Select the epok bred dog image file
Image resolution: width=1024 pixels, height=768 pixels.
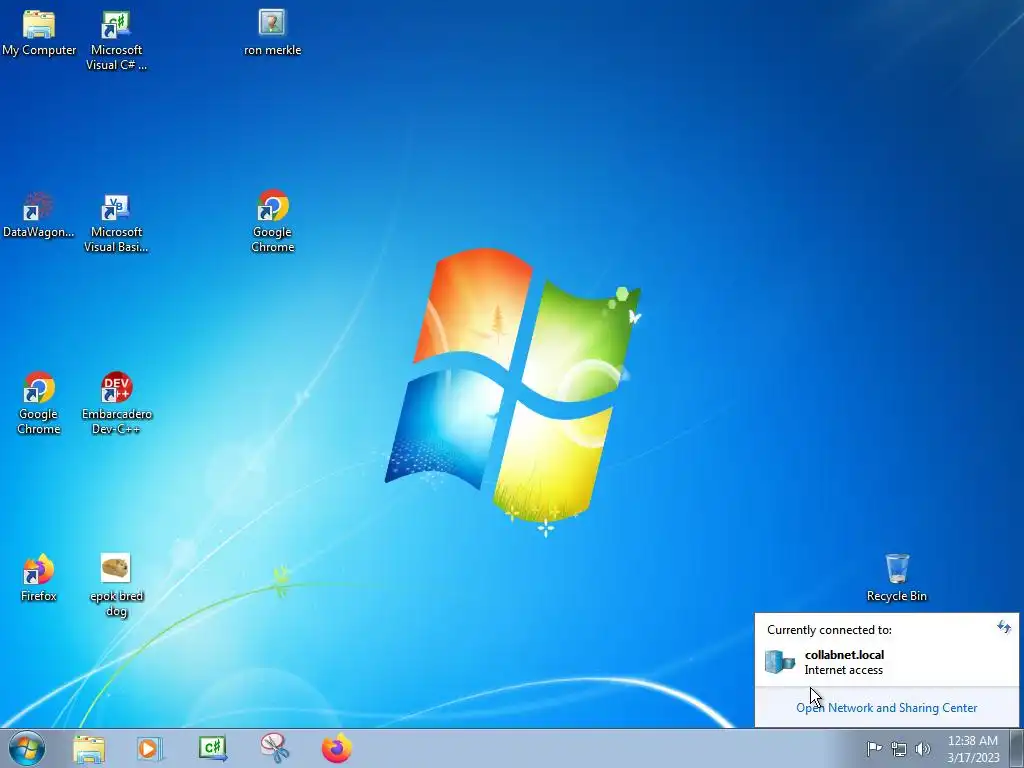pyautogui.click(x=116, y=585)
